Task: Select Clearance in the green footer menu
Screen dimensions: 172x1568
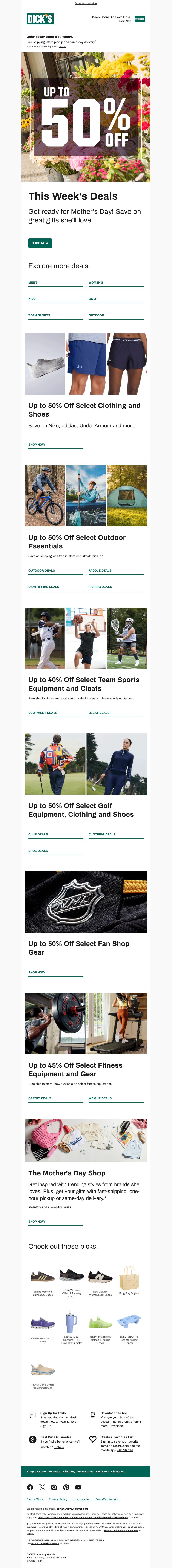Action: 118,1471
